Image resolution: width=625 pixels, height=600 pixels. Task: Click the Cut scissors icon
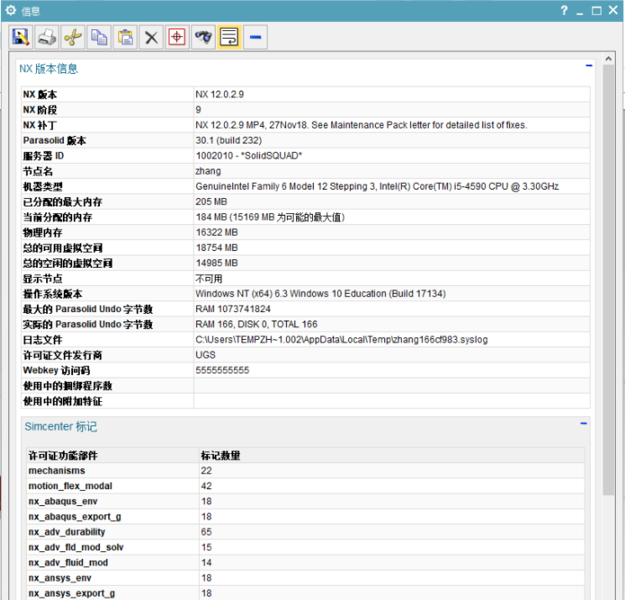73,37
